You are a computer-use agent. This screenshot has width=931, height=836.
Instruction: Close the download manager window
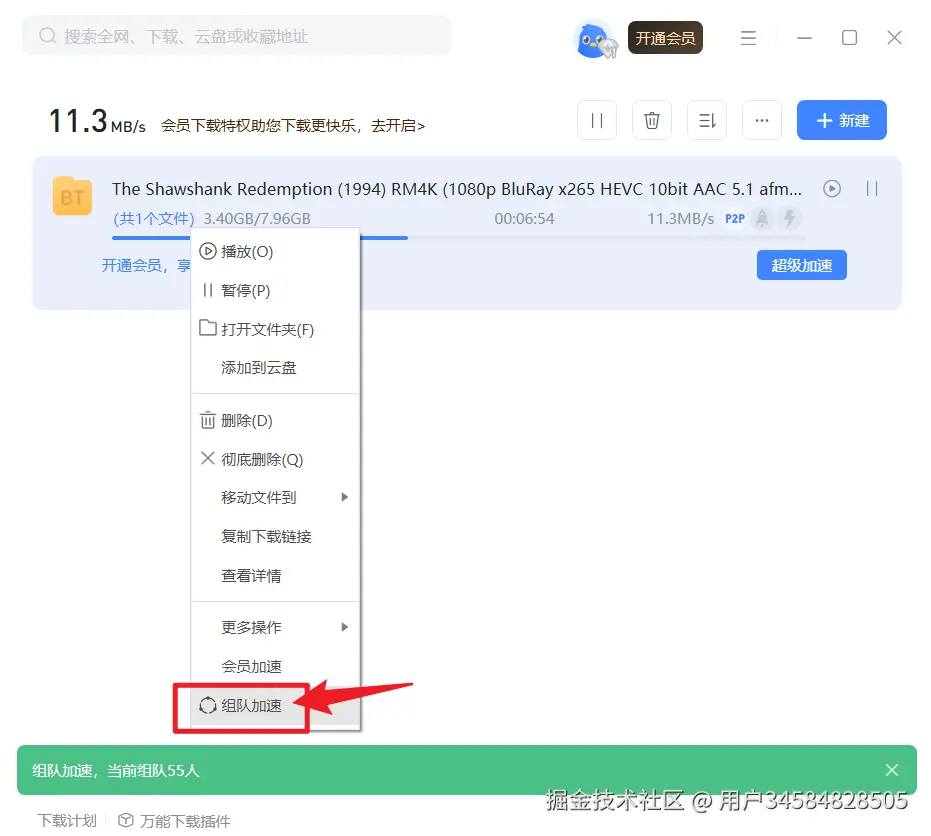(894, 37)
